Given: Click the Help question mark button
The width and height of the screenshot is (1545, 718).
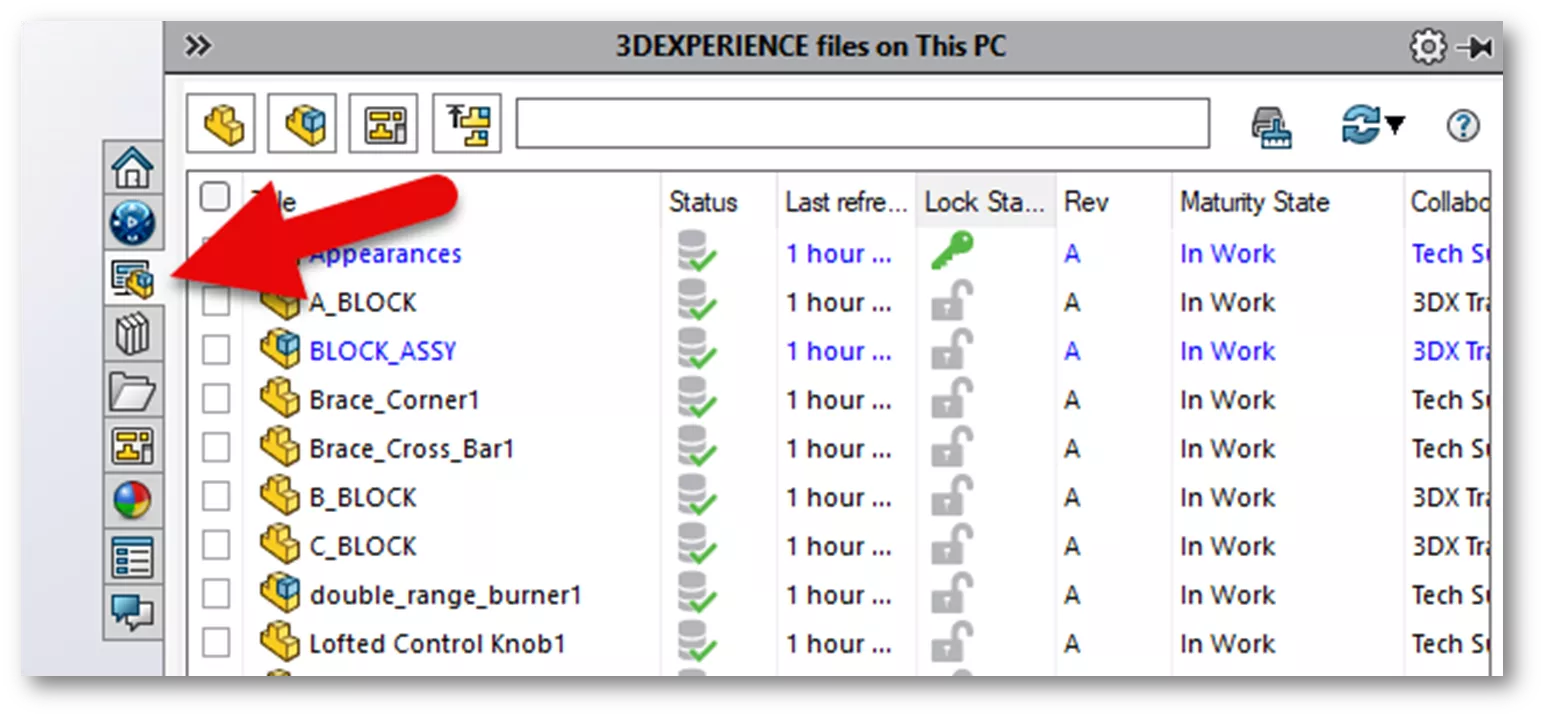Looking at the screenshot, I should 1462,125.
